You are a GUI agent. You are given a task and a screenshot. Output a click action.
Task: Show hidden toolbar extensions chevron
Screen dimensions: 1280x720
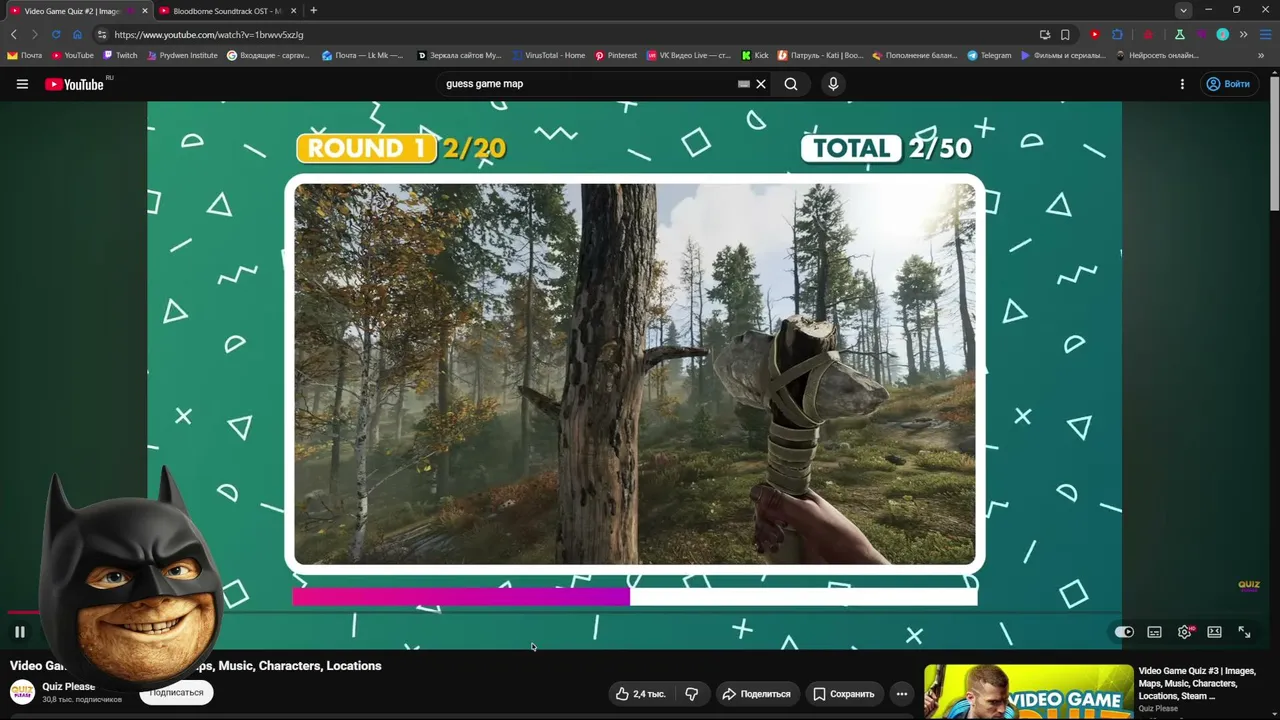tap(1243, 35)
